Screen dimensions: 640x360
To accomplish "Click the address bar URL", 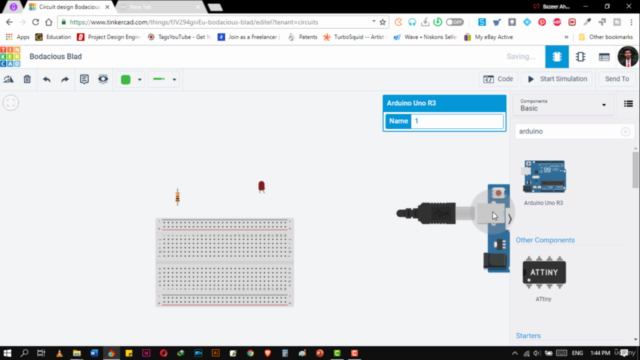I will tap(194, 22).
